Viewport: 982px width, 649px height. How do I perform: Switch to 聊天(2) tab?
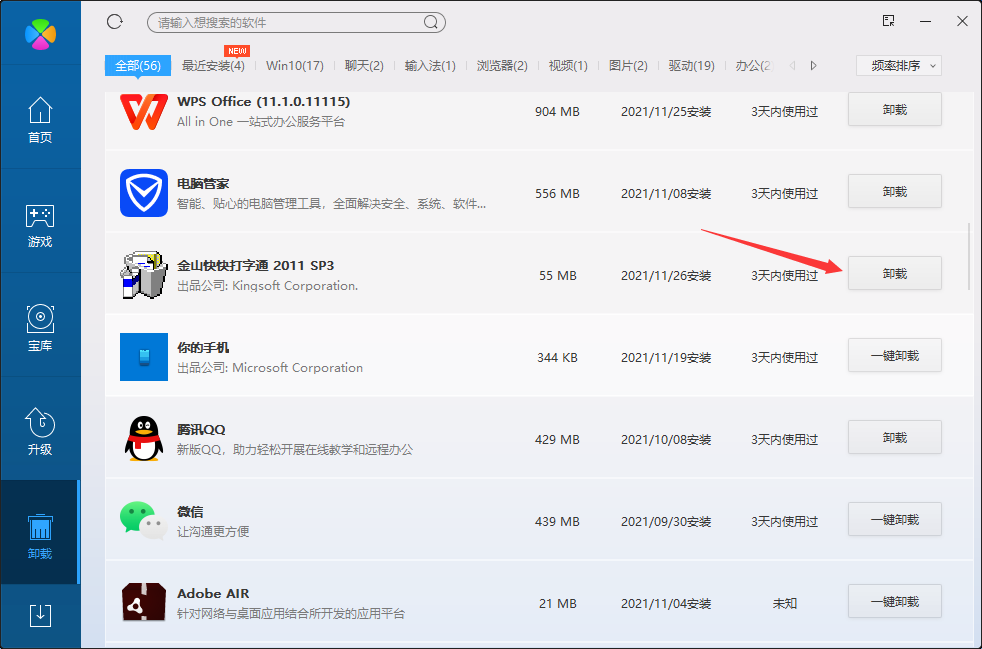(x=364, y=66)
